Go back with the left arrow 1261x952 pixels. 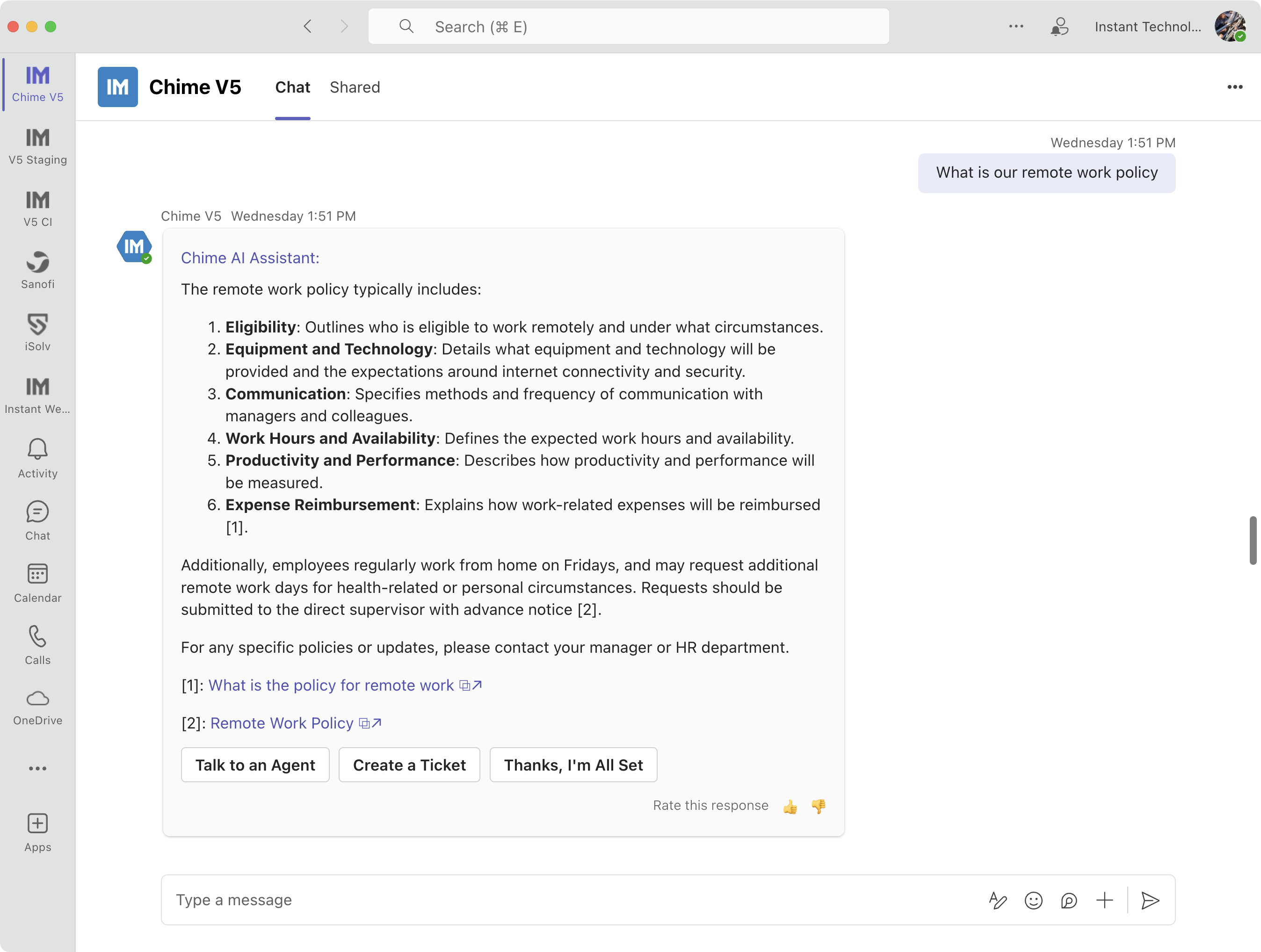click(308, 26)
